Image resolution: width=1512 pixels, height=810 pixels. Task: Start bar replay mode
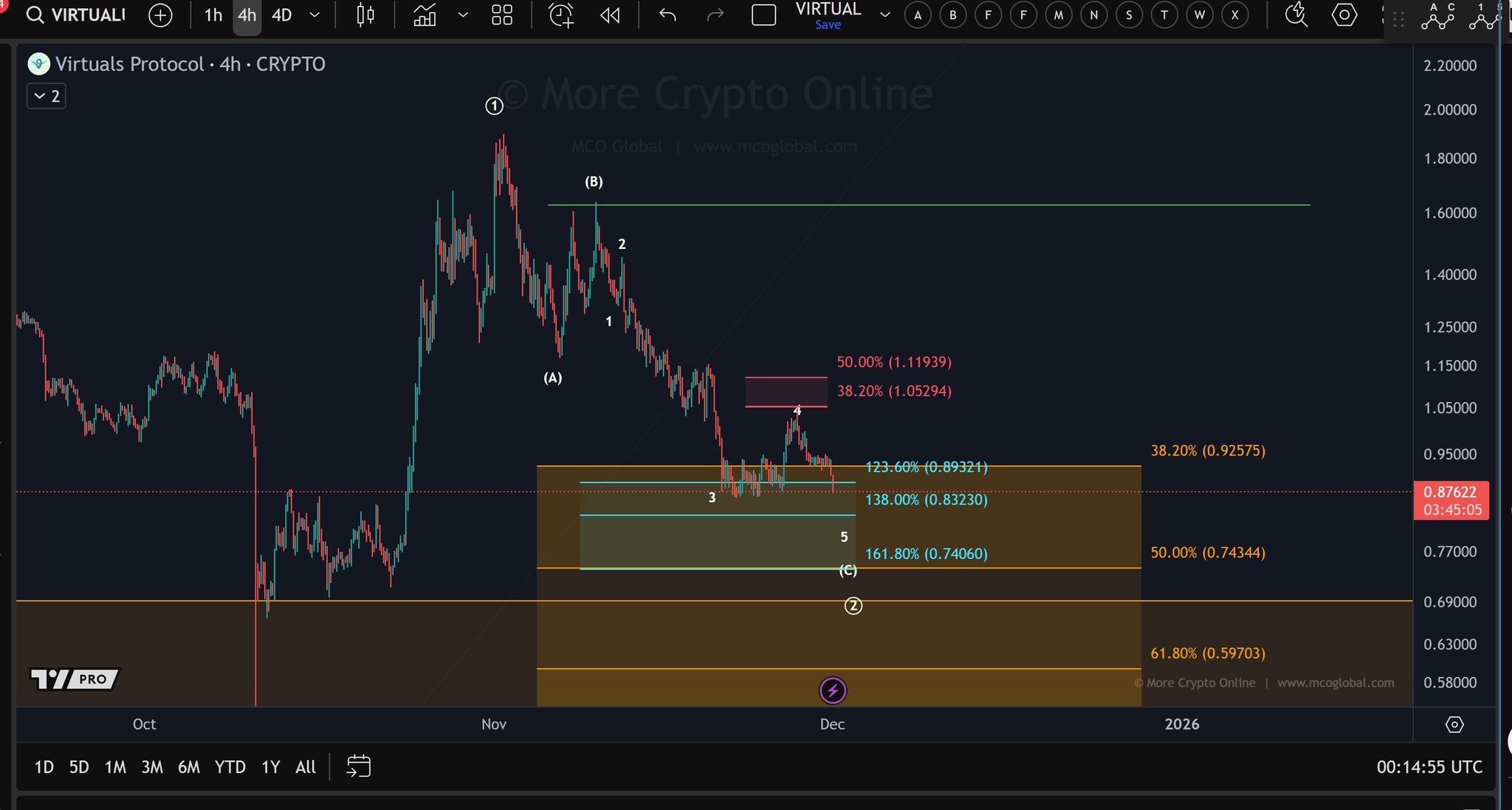click(610, 15)
